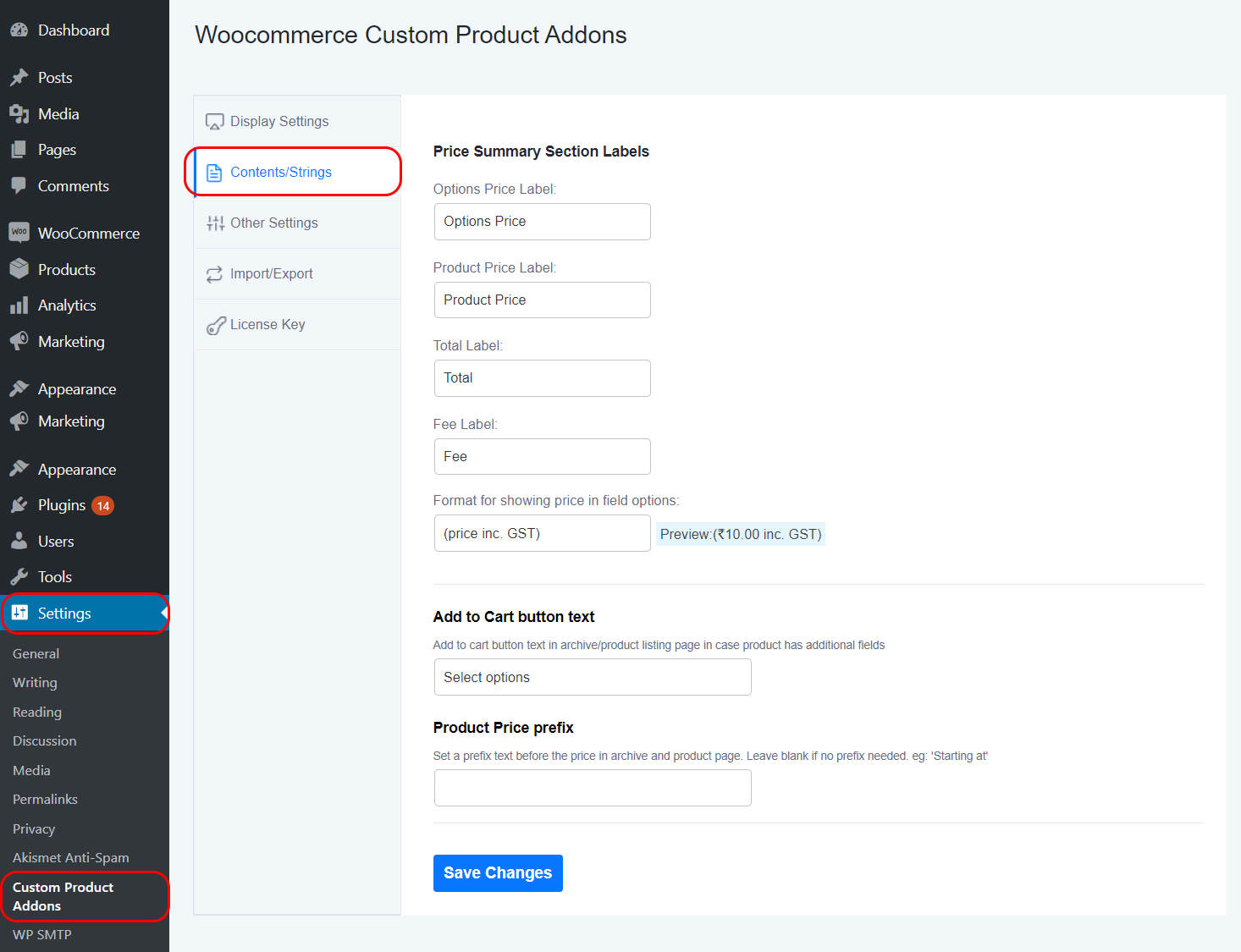Focus the price format field with GST

pos(543,534)
